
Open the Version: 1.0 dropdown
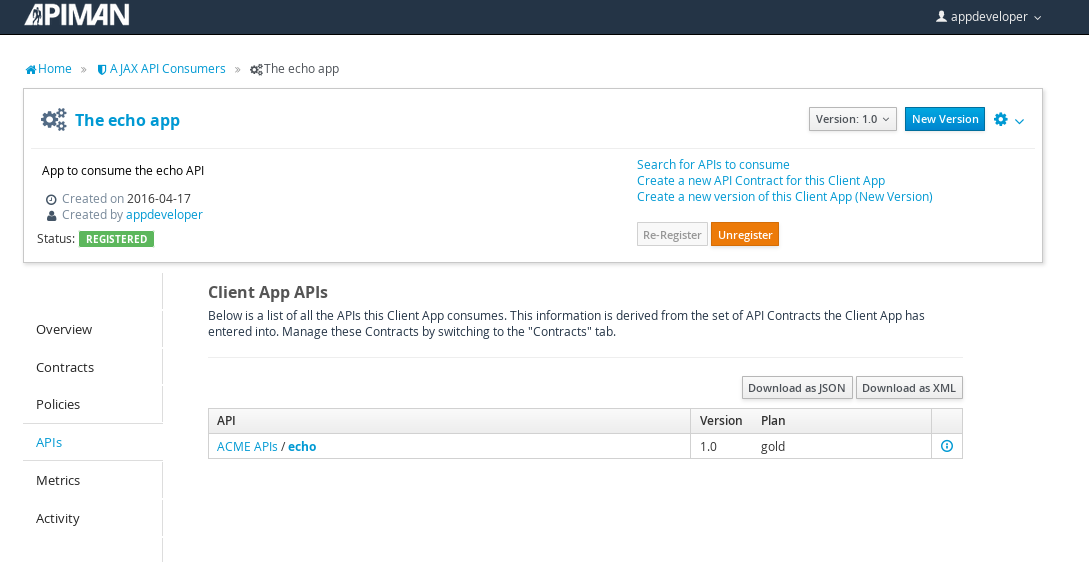pos(853,119)
